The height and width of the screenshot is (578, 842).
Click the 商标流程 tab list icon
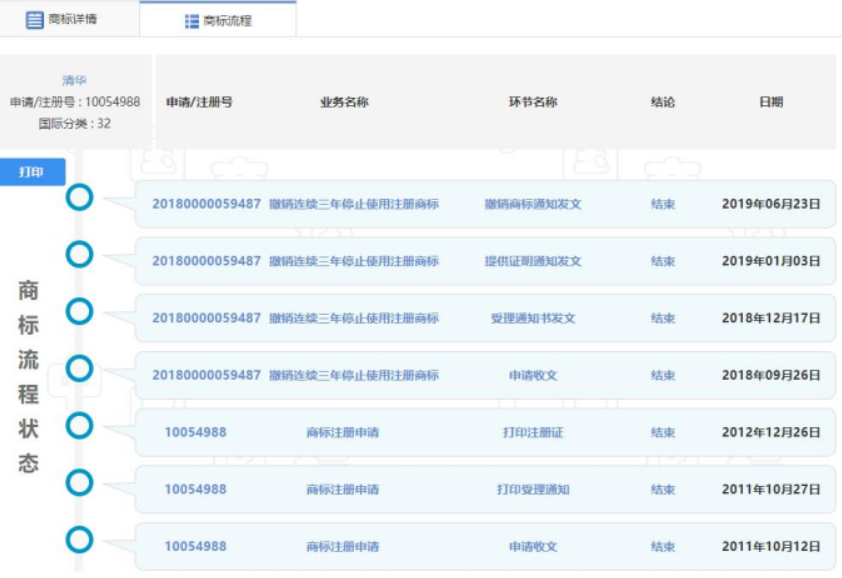pos(192,21)
